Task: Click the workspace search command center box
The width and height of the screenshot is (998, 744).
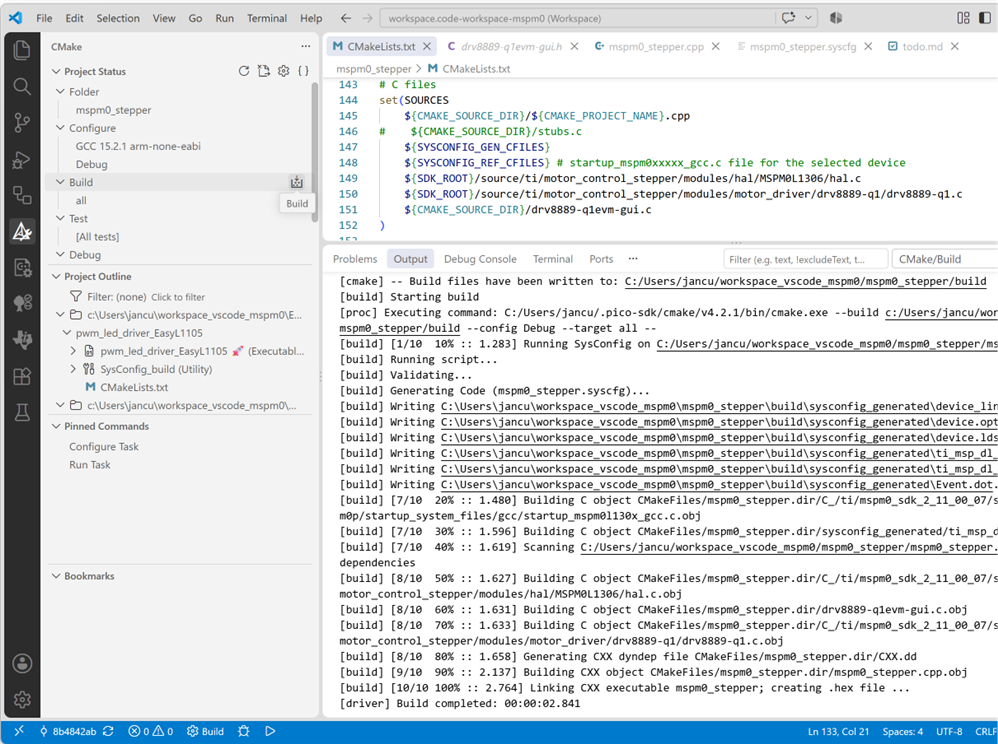Action: pyautogui.click(x=577, y=18)
